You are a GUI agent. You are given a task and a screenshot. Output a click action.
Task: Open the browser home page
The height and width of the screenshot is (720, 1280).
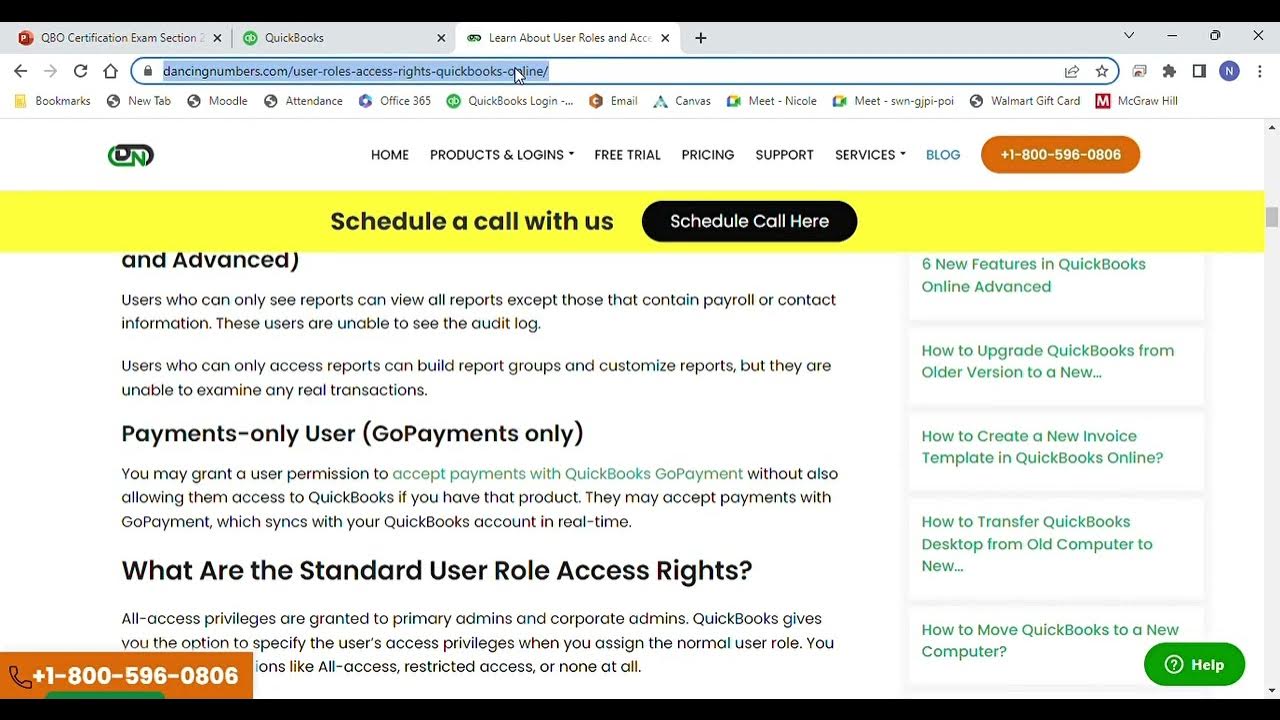pos(110,71)
